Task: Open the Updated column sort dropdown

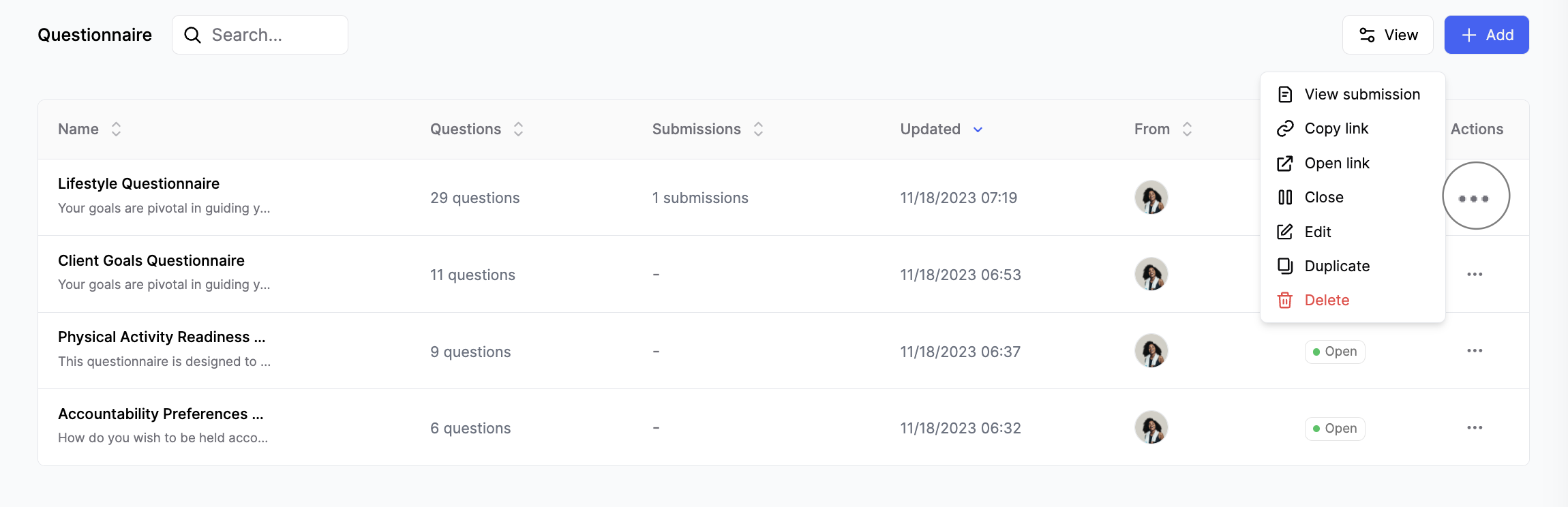Action: click(x=978, y=129)
